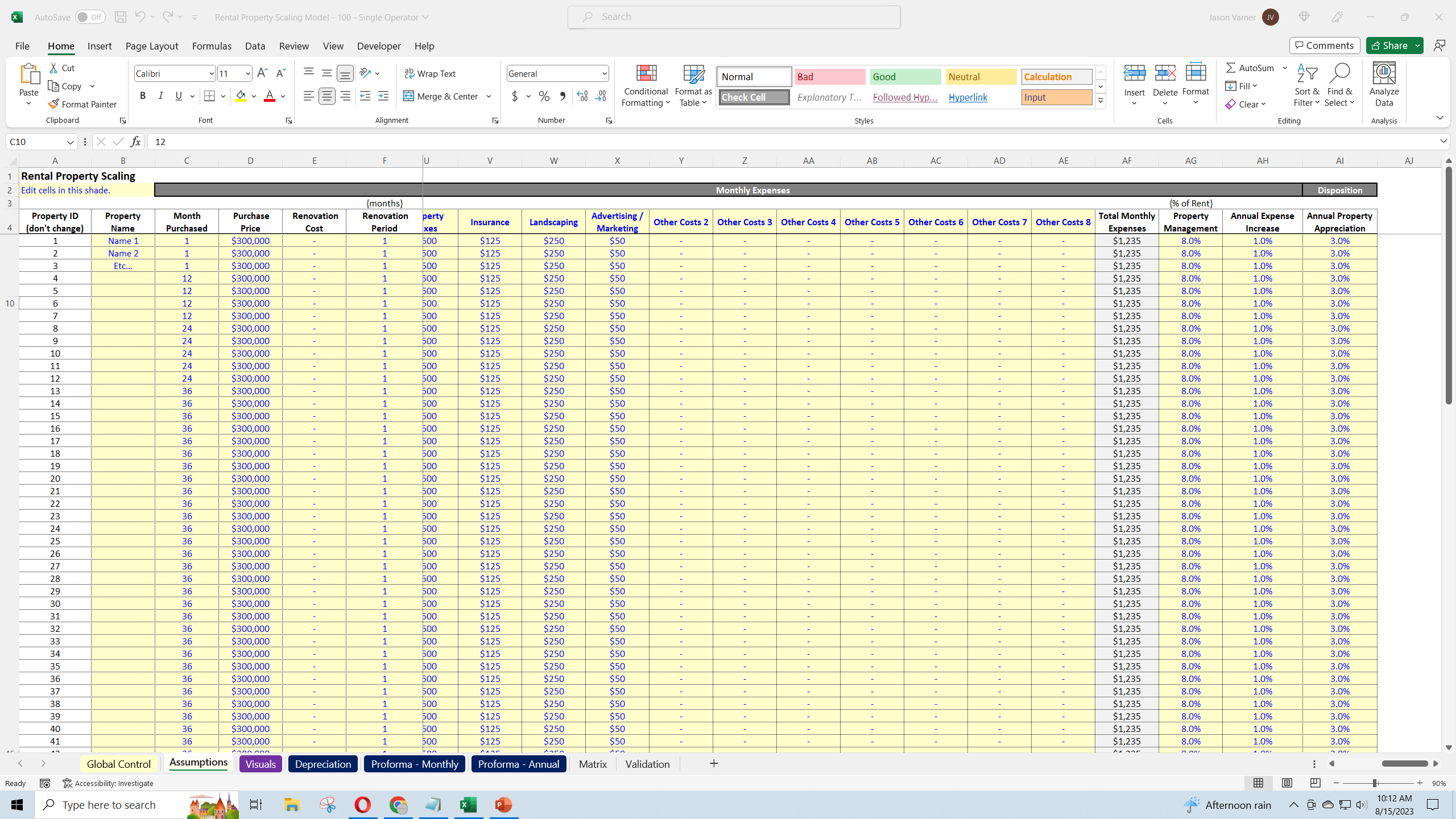
Task: Add a new sheet with plus button
Action: (x=714, y=763)
